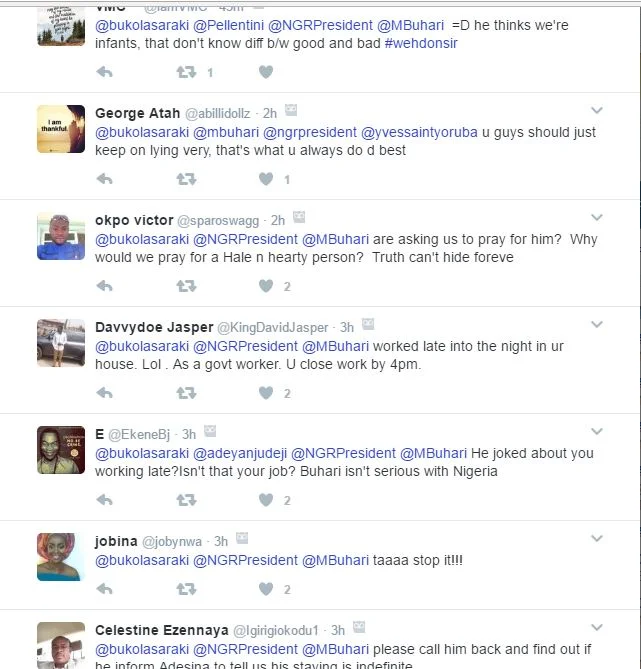641x669 pixels.
Task: Open more options for George Atah's tweet
Action: tap(597, 111)
